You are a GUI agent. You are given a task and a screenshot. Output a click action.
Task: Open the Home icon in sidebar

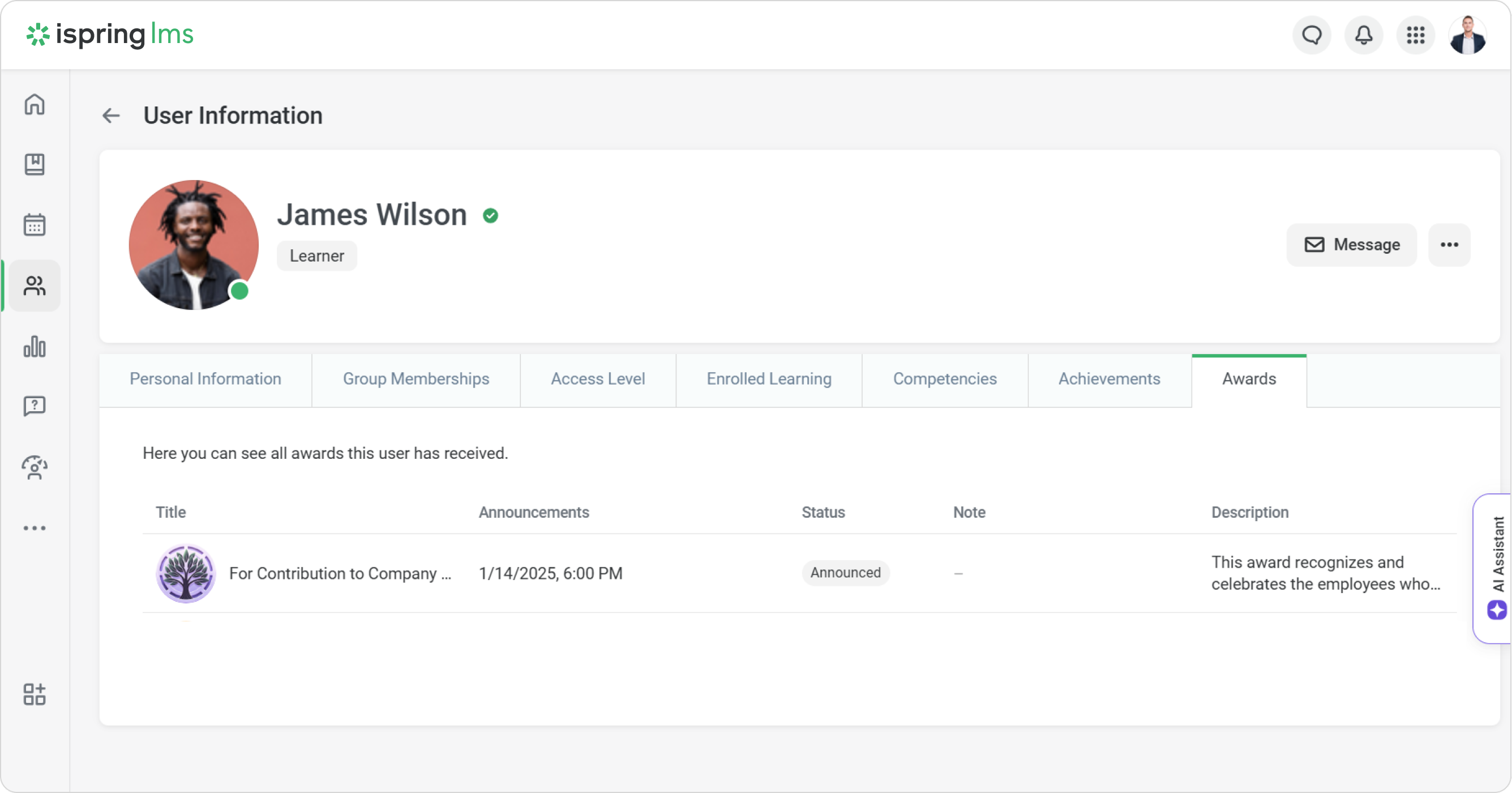(35, 105)
